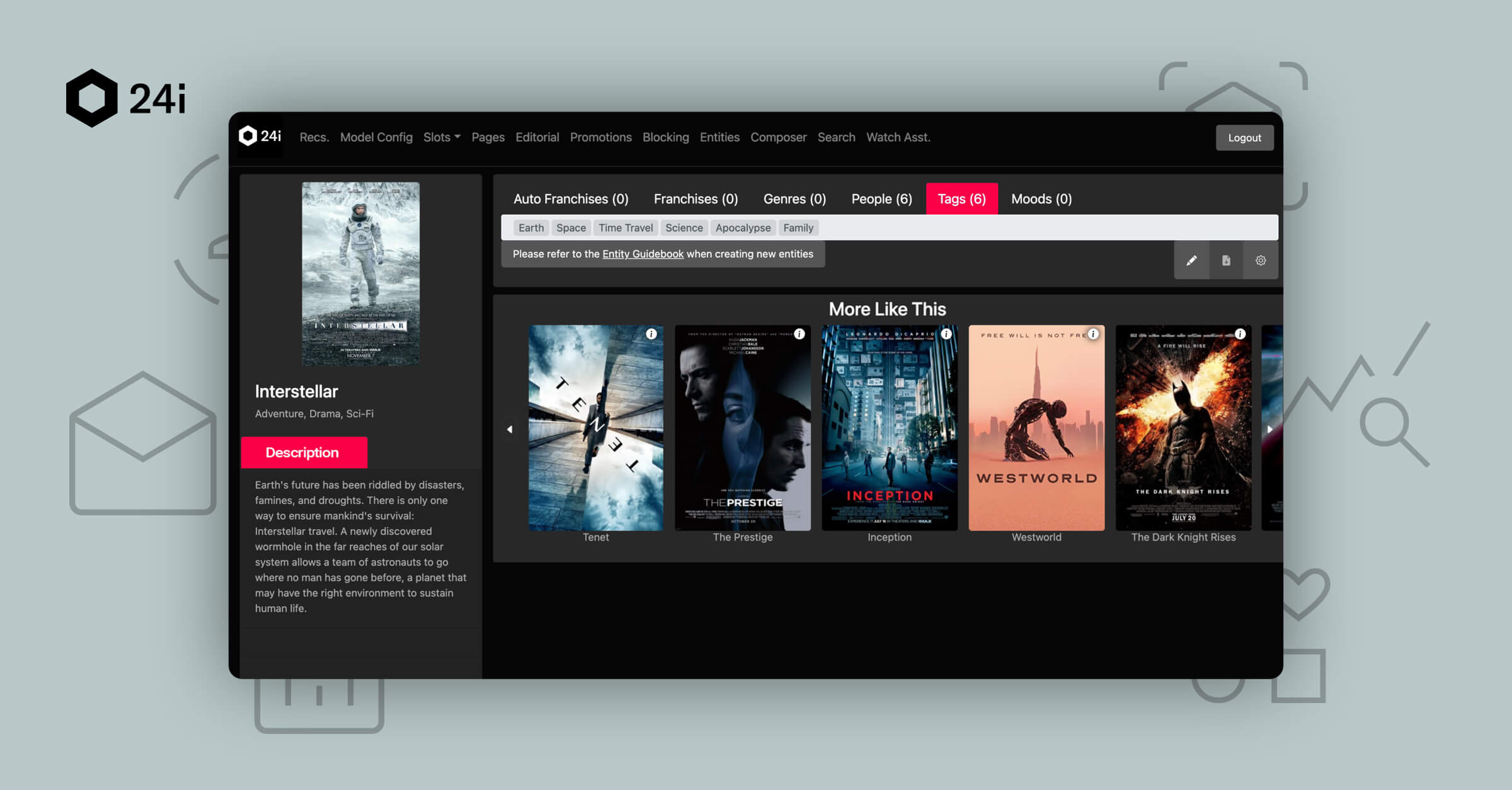Click the Earth tag

(531, 228)
